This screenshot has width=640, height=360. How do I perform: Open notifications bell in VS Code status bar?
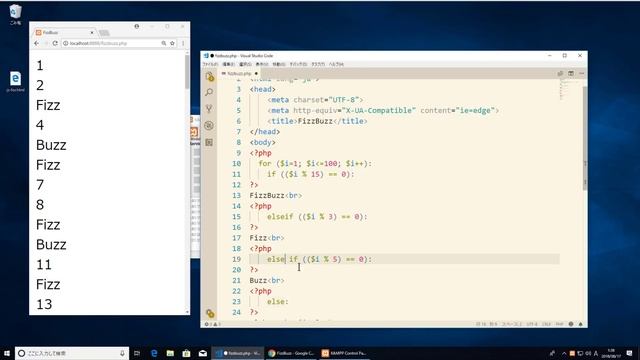coord(580,324)
